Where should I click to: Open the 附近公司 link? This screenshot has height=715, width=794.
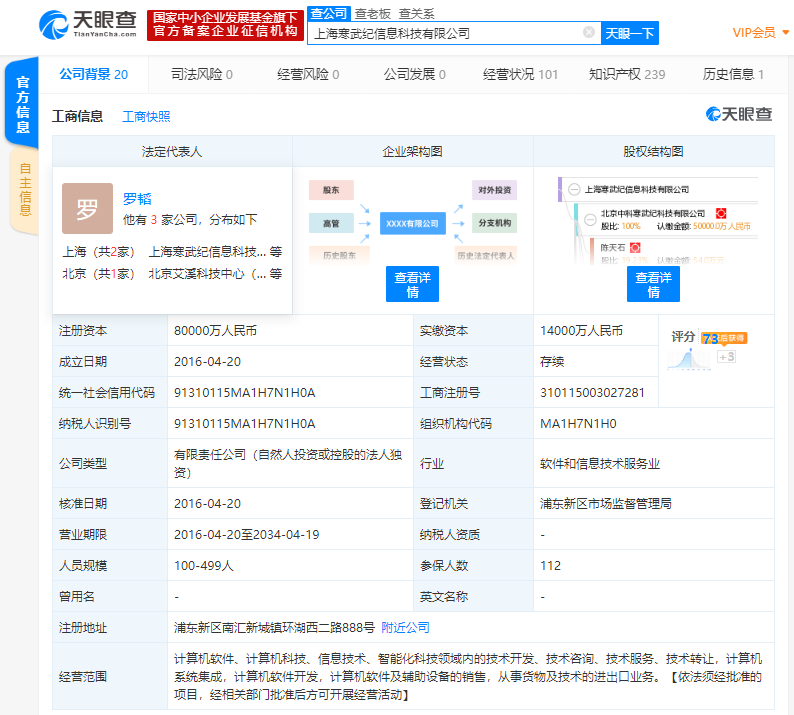tap(405, 627)
